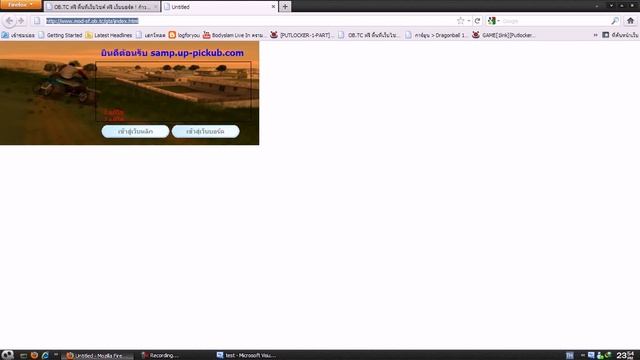Switch to Untitled - Mozilla Firefox taskbar button
This screenshot has width=640, height=360.
click(98, 356)
